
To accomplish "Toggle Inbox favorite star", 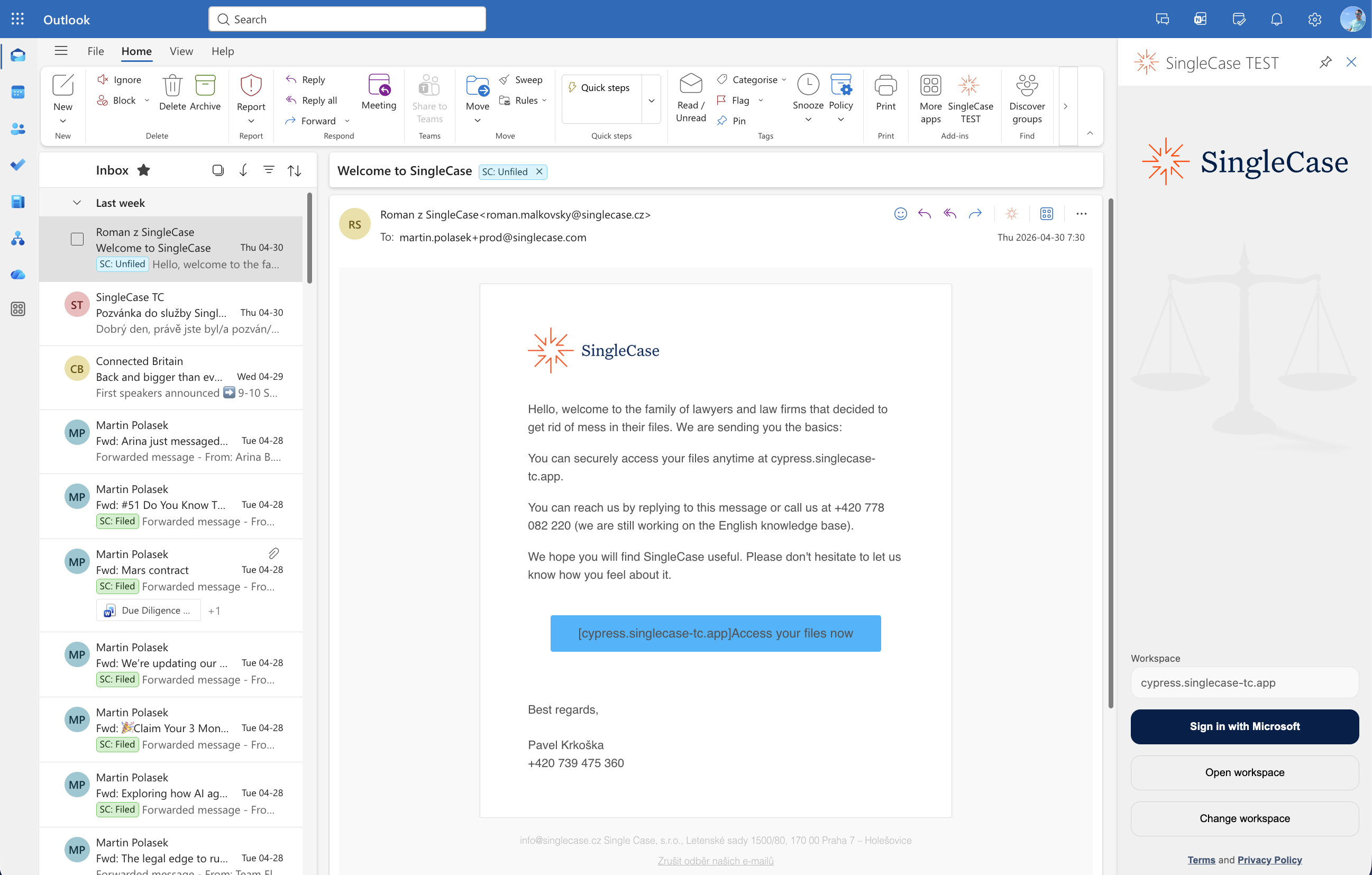I will (x=143, y=170).
